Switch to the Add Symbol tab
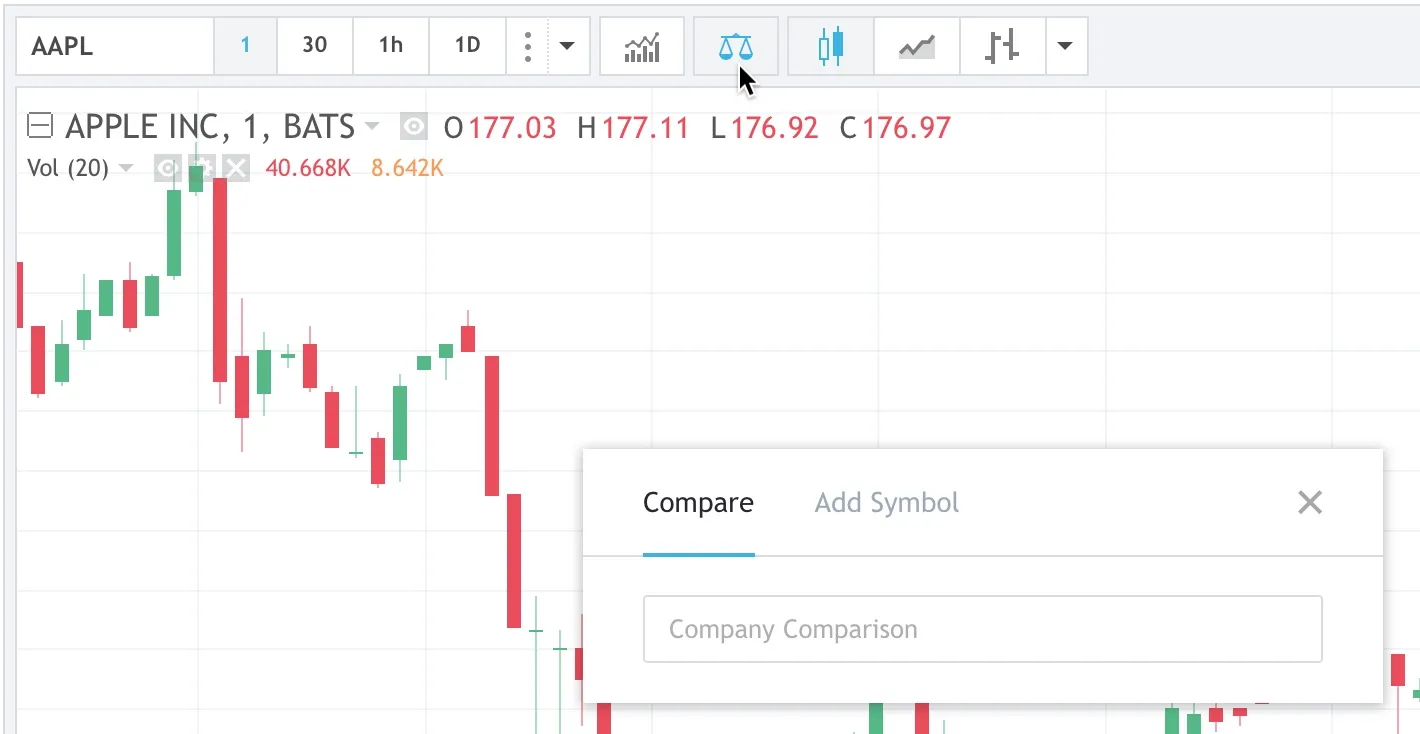 click(x=886, y=502)
